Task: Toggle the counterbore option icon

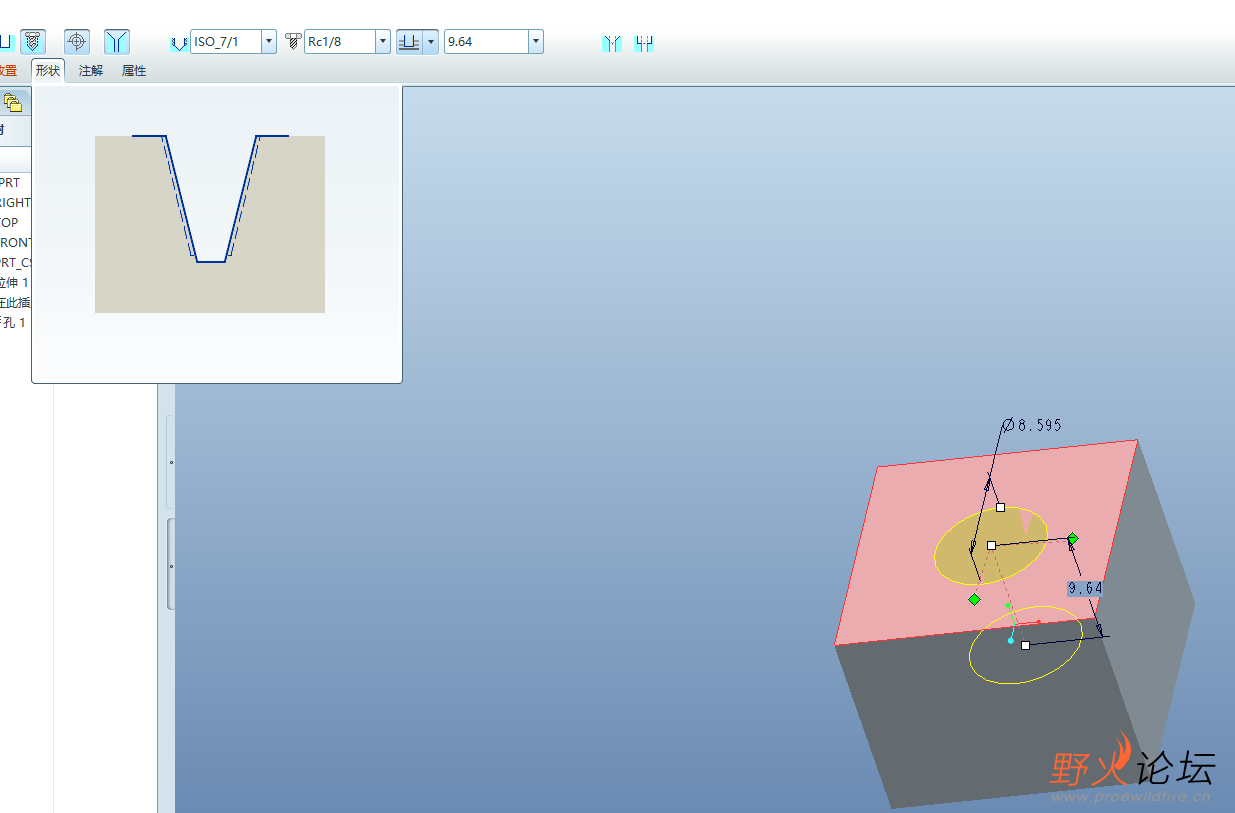Action: pos(644,43)
